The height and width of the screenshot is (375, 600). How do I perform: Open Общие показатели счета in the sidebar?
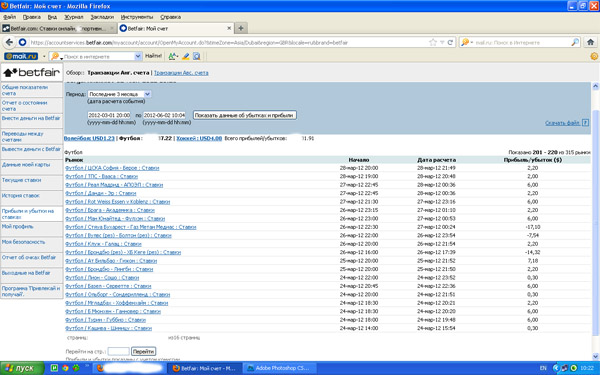pos(25,90)
